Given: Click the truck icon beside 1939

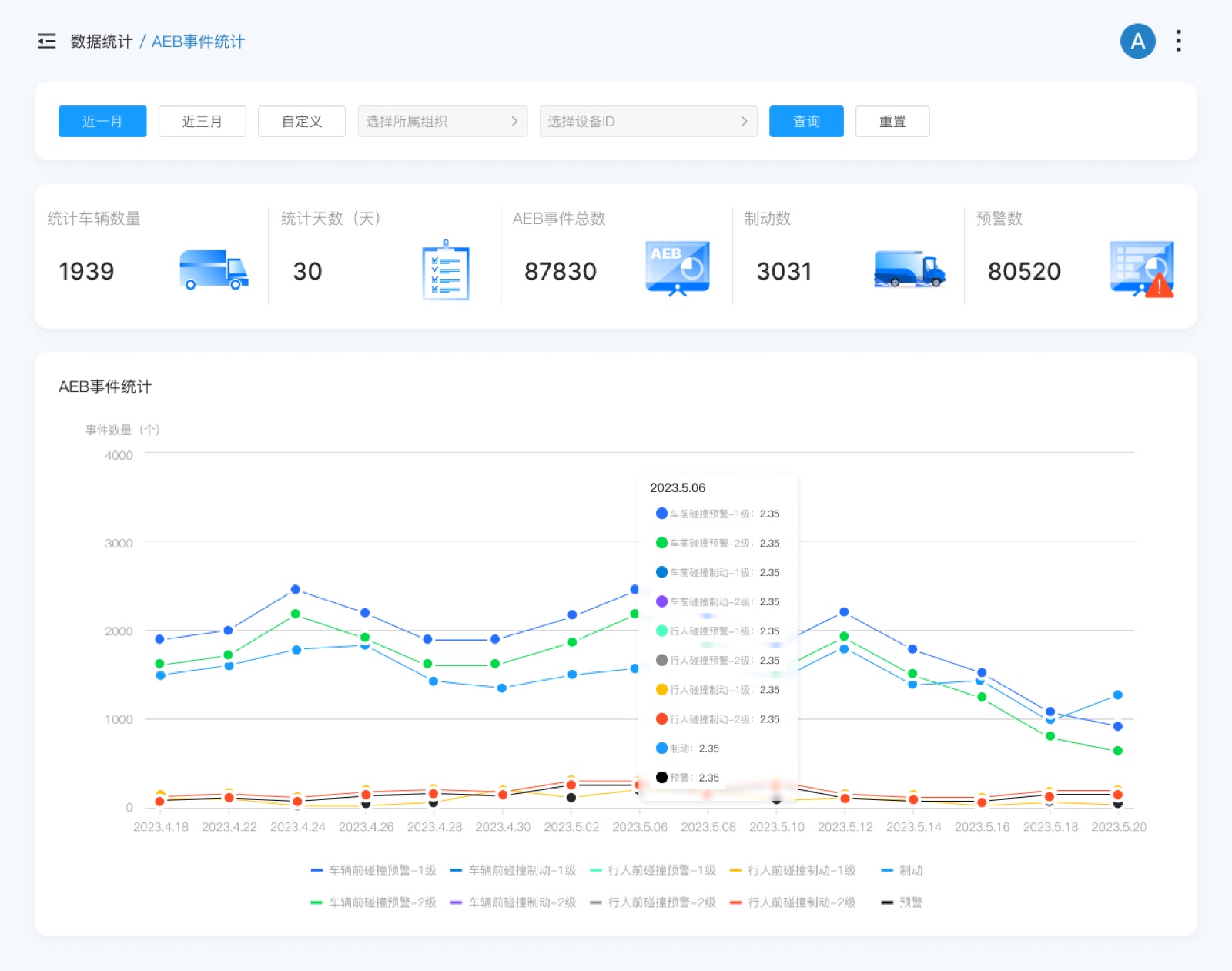Looking at the screenshot, I should tap(214, 270).
